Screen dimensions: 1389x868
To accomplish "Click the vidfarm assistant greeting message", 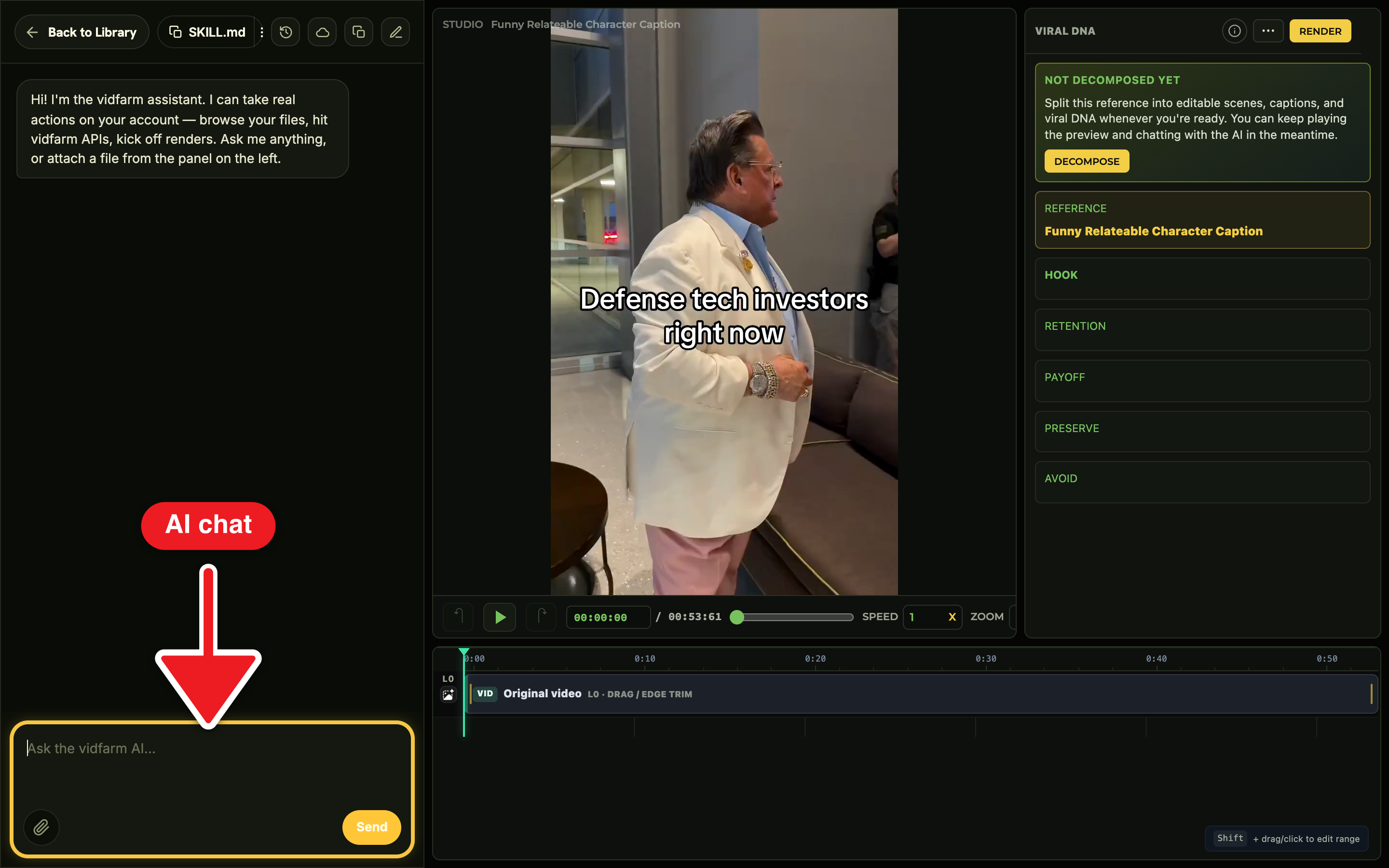I will tap(182, 129).
